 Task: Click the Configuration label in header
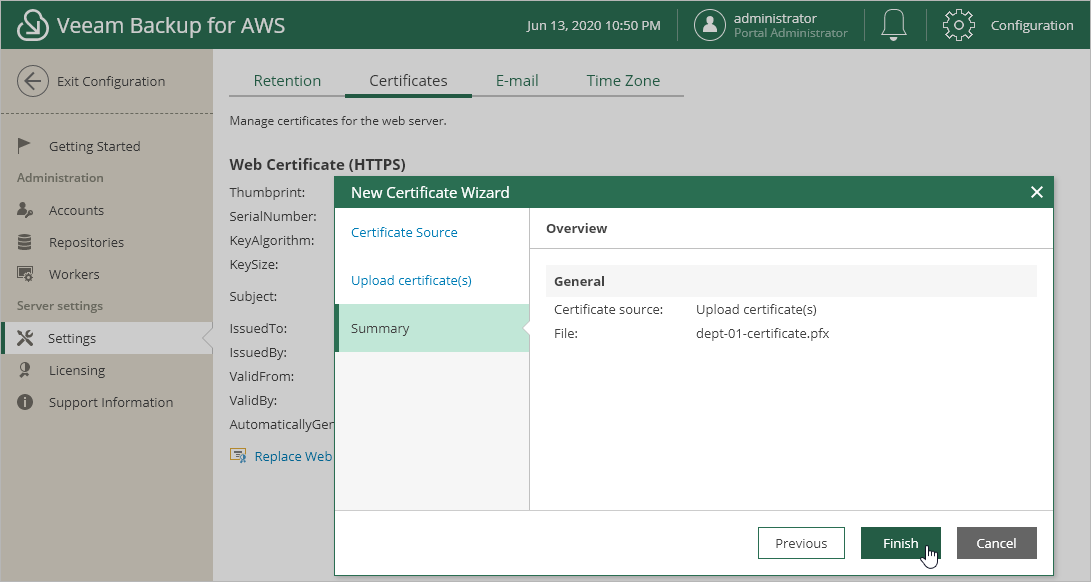coord(1032,25)
